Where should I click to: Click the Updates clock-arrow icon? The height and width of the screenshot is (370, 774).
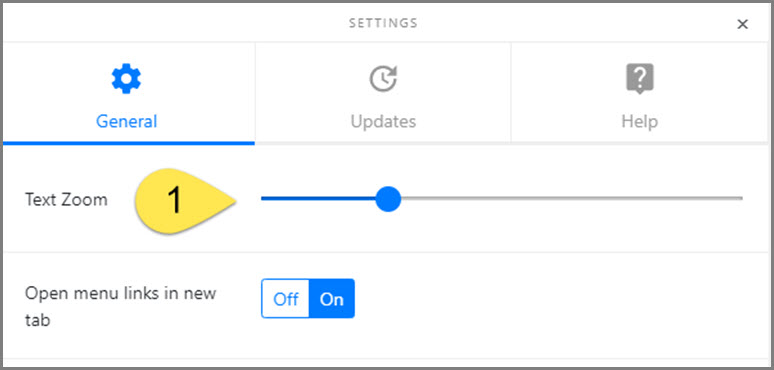pos(384,79)
